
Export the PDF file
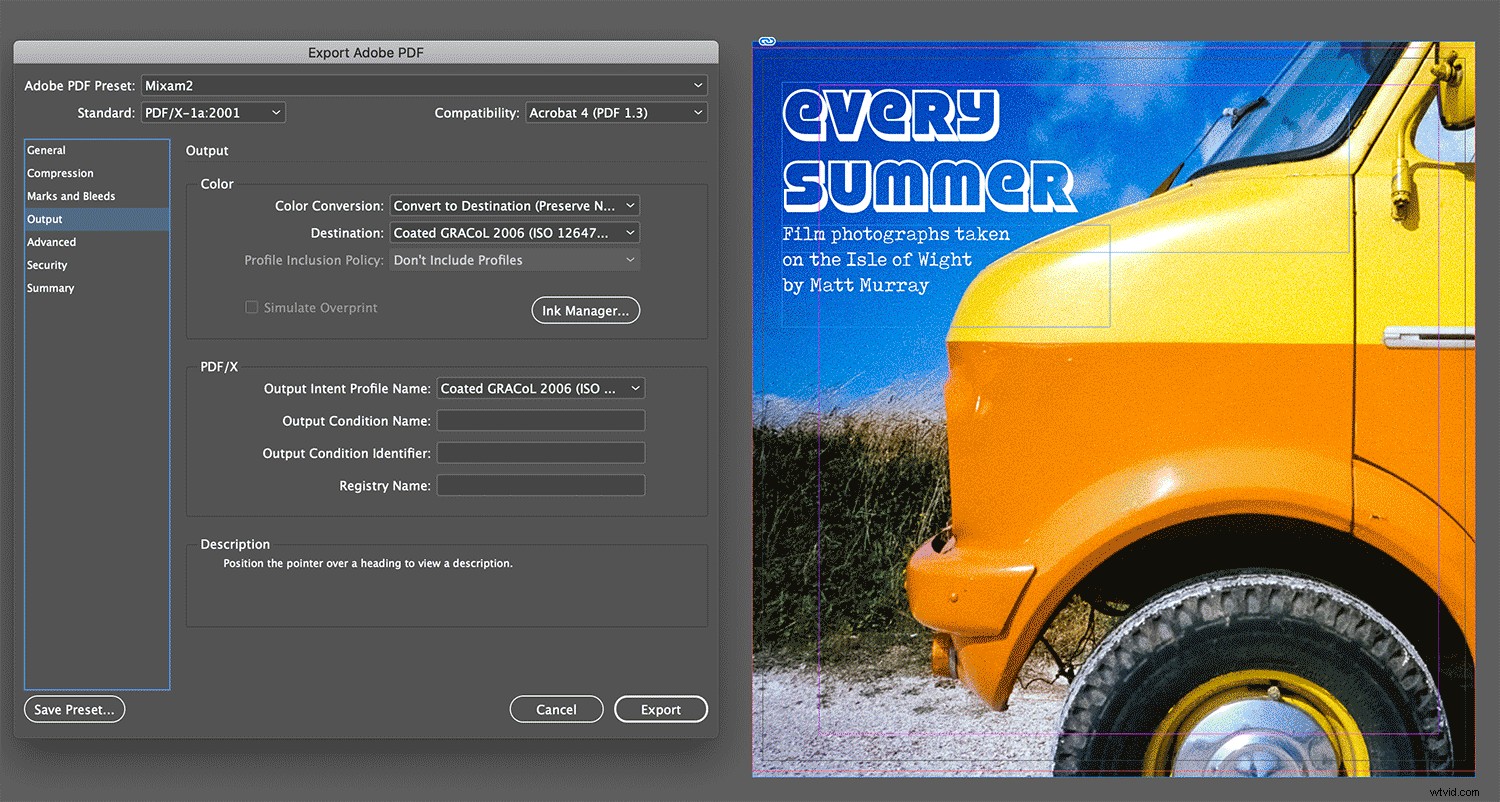tap(661, 709)
